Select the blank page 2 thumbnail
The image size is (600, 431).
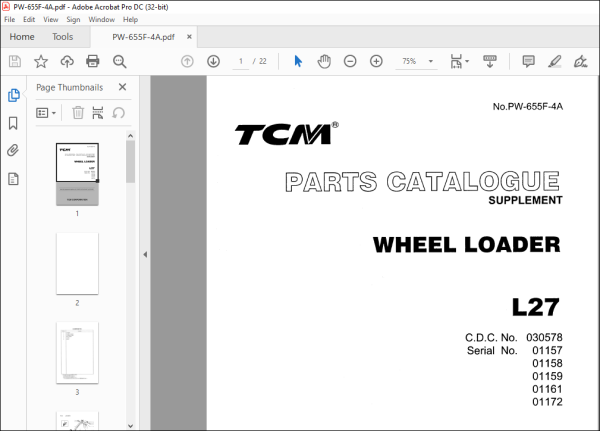(x=77, y=263)
